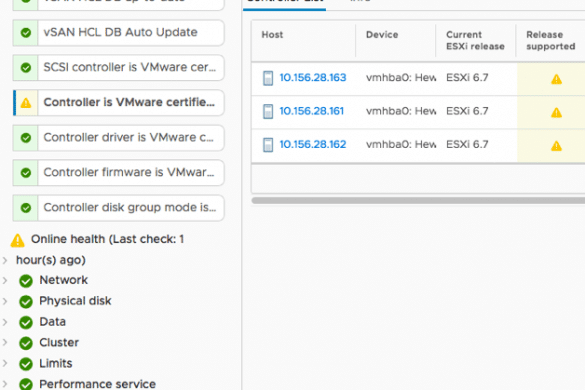Expand the Cluster health category
Viewport: 585px width, 390px height.
5,343
